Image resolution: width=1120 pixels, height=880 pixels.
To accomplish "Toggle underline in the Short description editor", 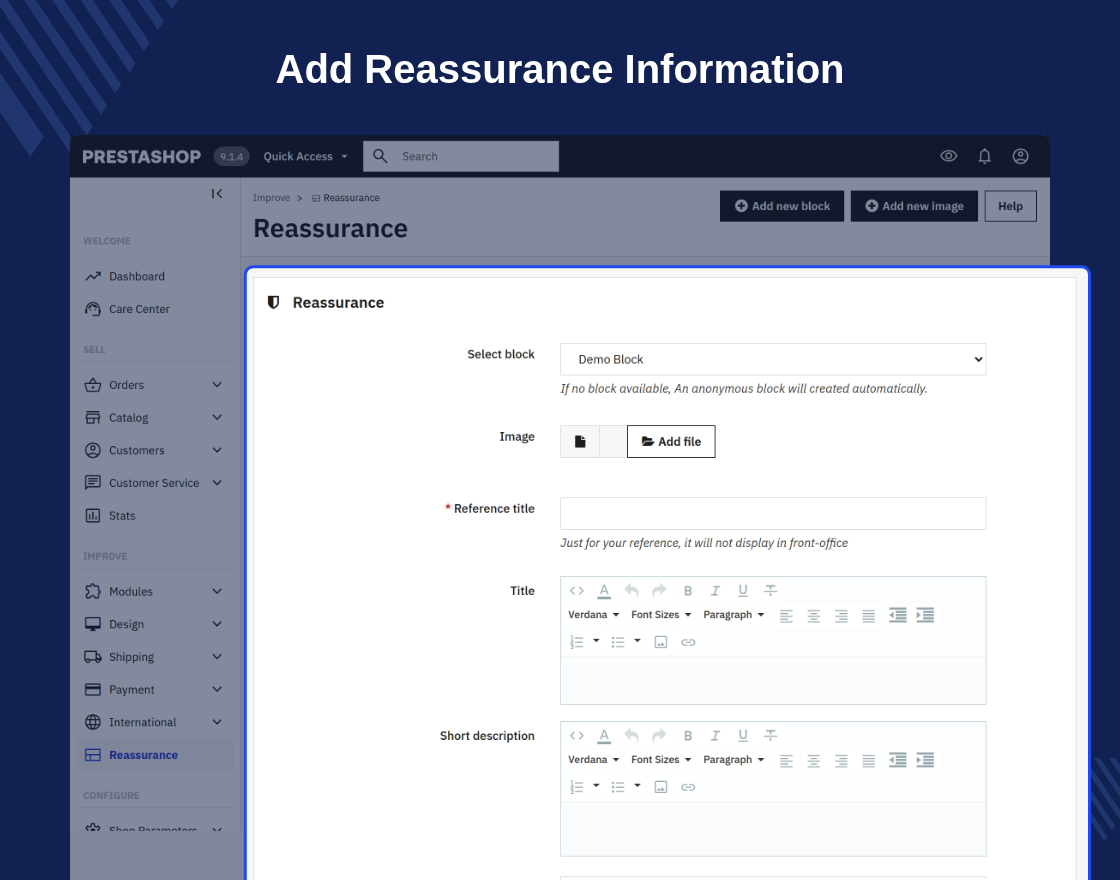I will tap(743, 736).
